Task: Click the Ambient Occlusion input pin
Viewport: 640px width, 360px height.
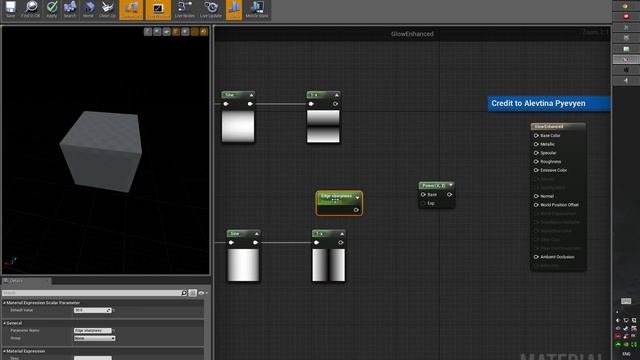Action: pyautogui.click(x=536, y=257)
